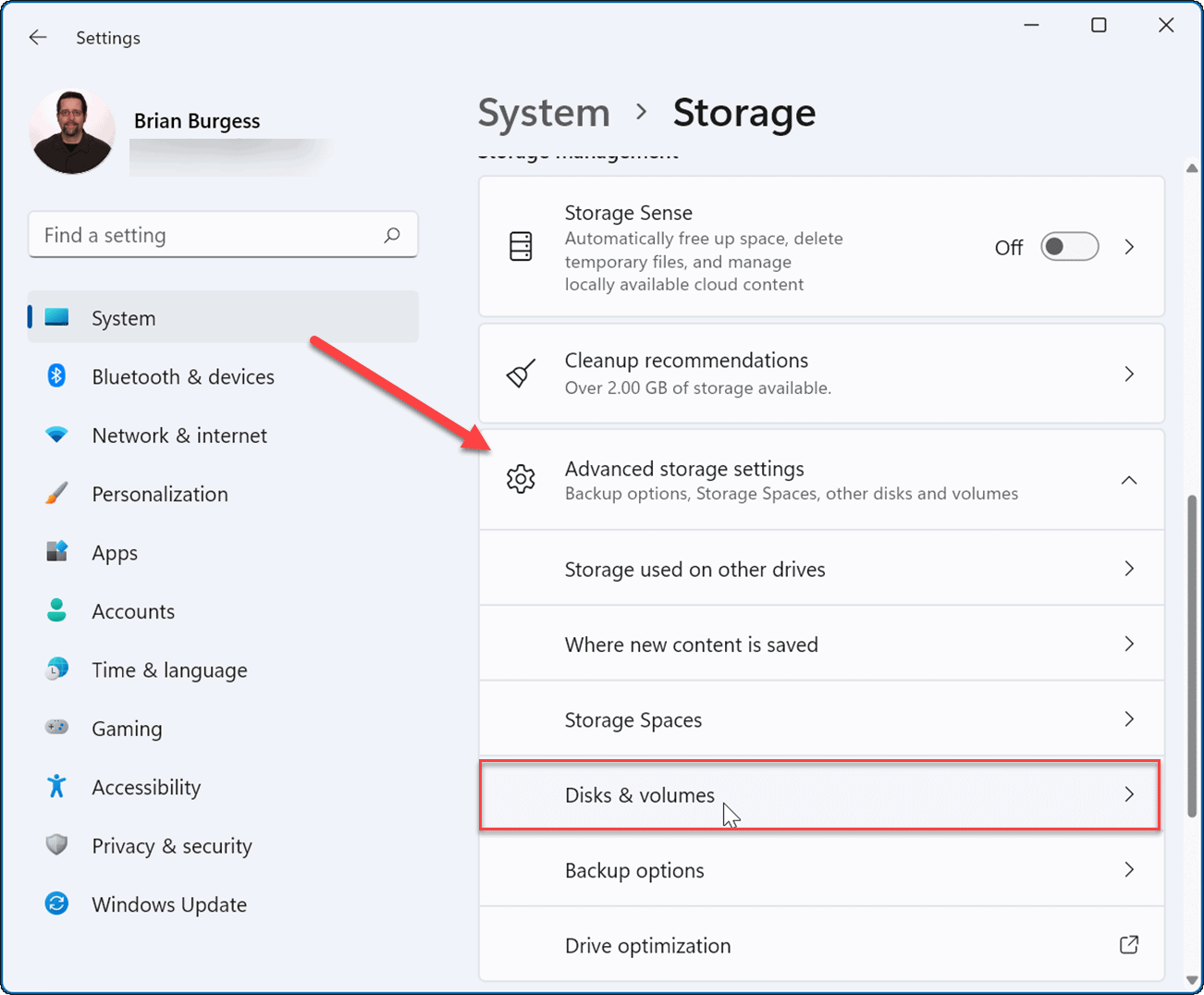Launch Drive optimization
Viewport: 1204px width, 995px height.
click(821, 945)
